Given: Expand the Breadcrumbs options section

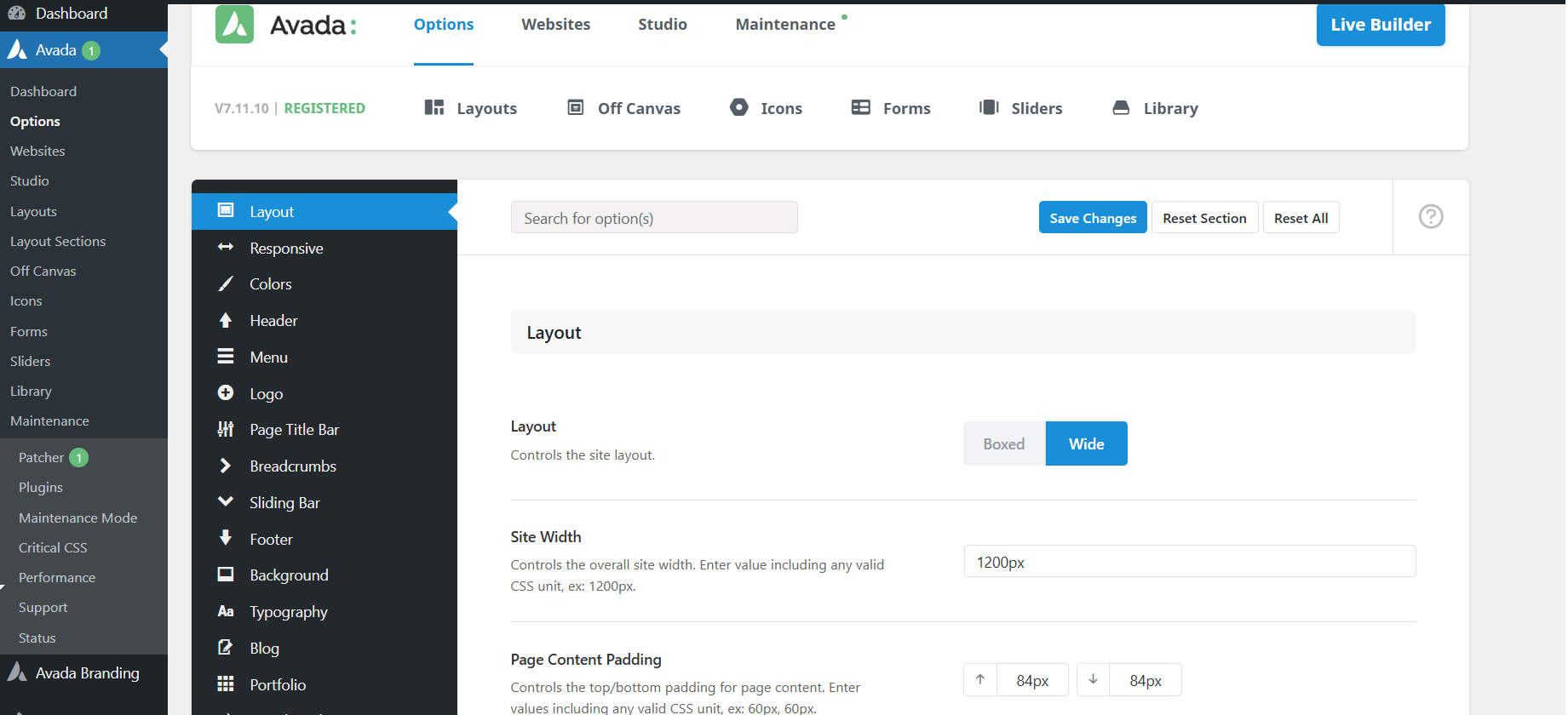Looking at the screenshot, I should tap(293, 466).
